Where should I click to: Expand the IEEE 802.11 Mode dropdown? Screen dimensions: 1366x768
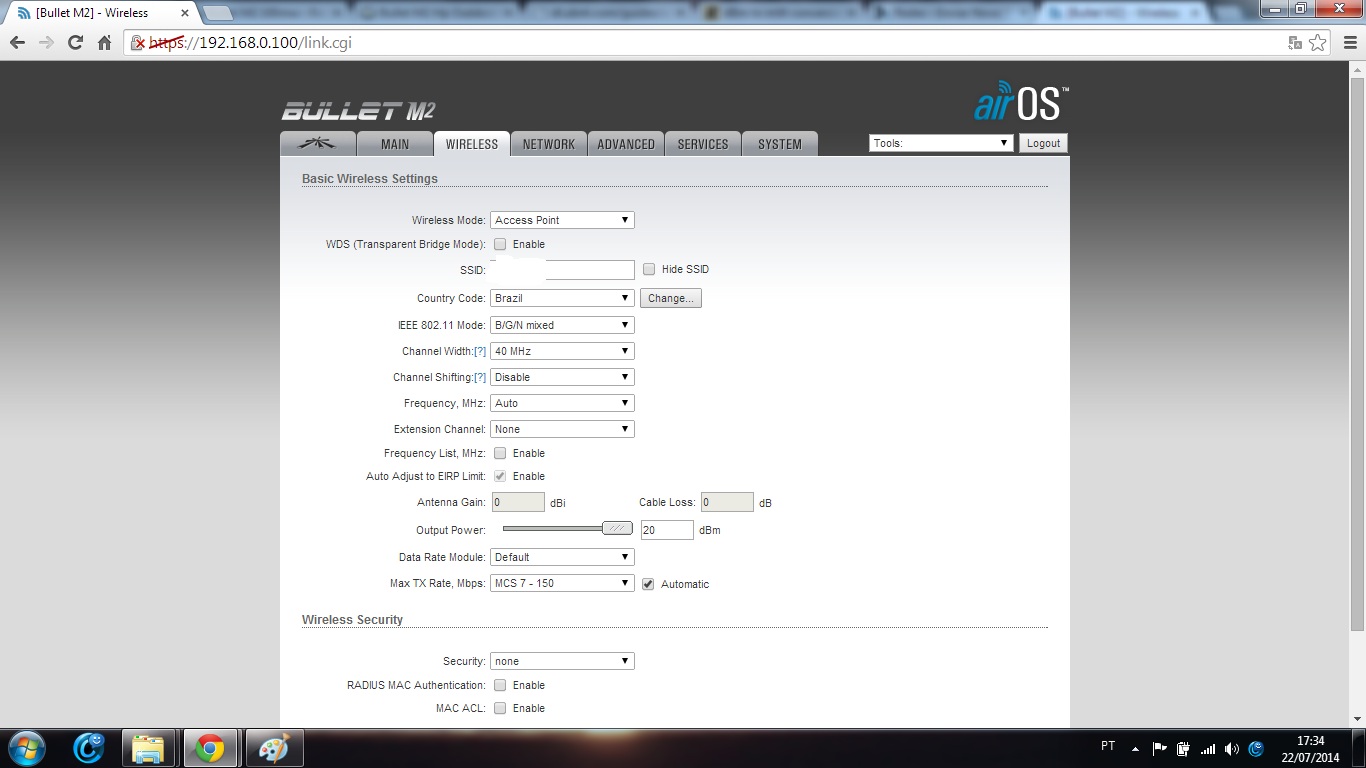coord(562,325)
